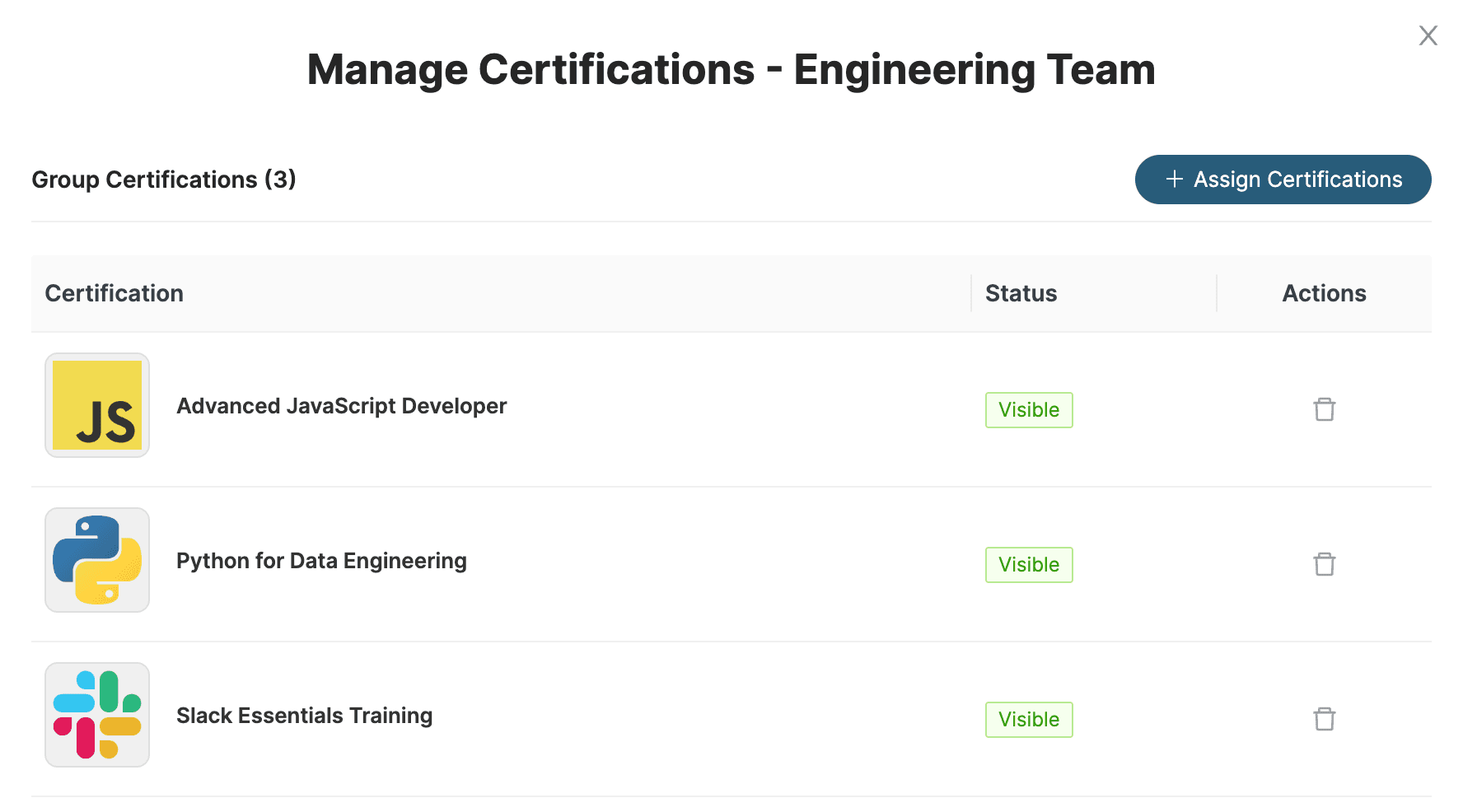Open the Certification column sort options
Image resolution: width=1463 pixels, height=812 pixels.
click(x=115, y=293)
